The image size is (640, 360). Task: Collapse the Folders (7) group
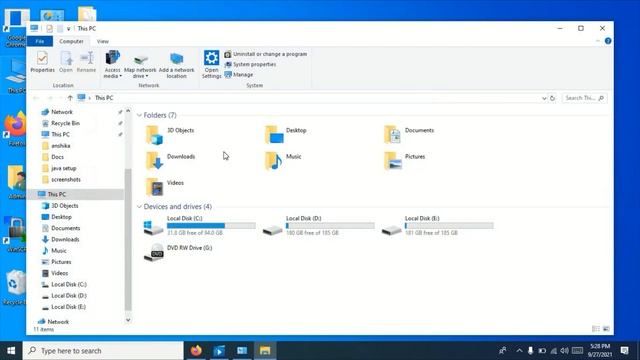click(139, 116)
